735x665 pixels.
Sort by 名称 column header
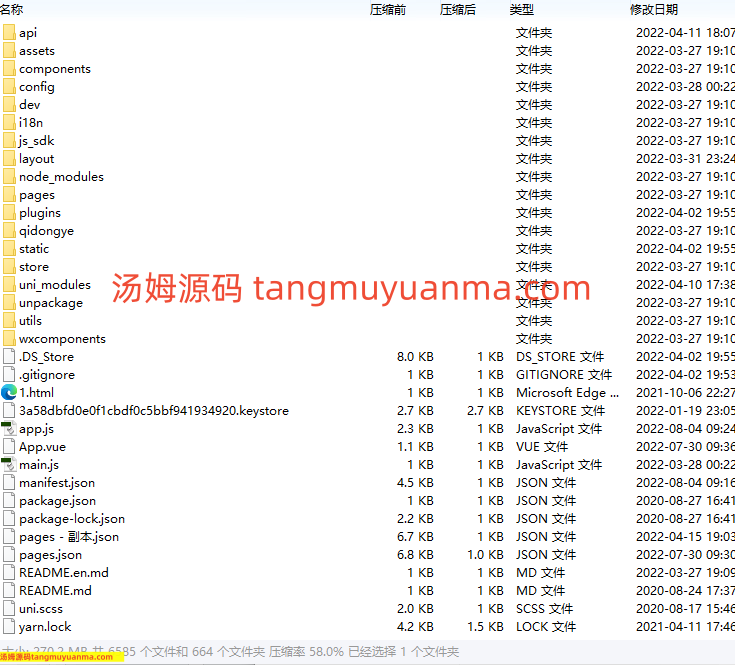click(x=12, y=9)
